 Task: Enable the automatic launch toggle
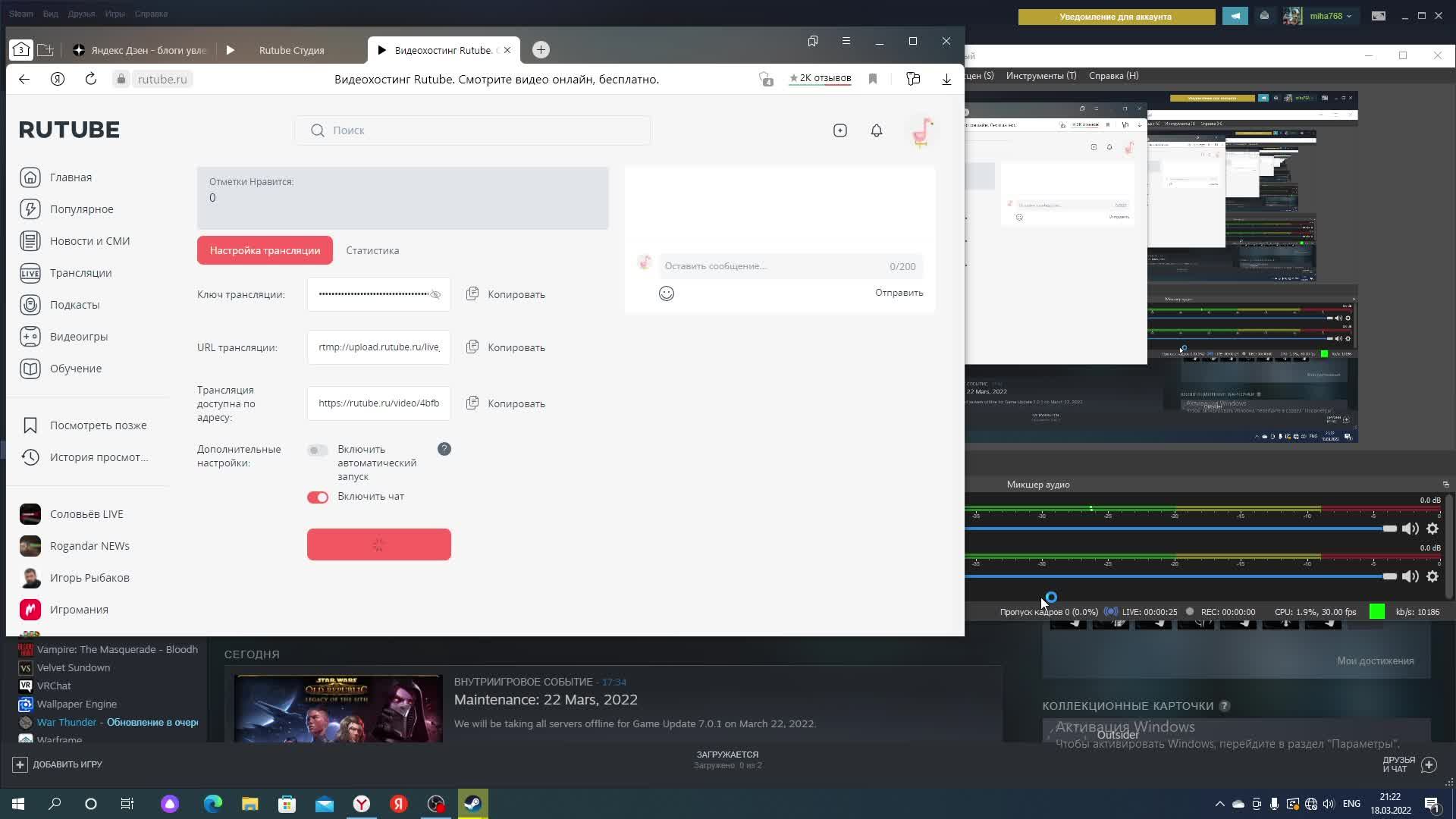coord(317,450)
